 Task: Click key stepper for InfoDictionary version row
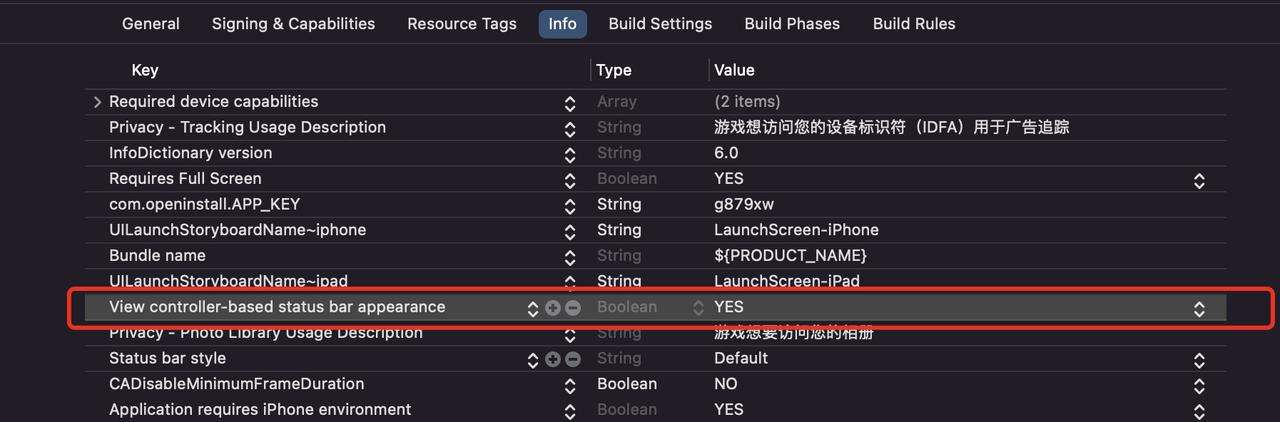(570, 154)
